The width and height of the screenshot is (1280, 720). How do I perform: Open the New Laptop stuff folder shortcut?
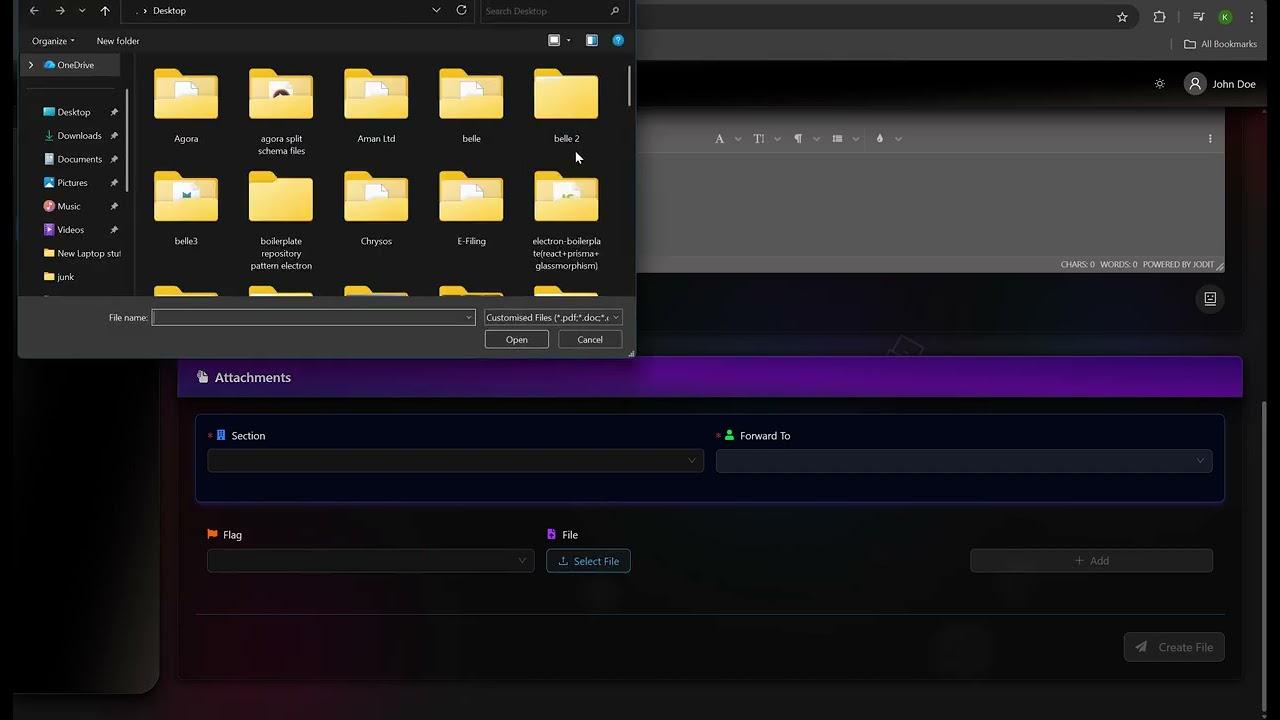click(x=82, y=254)
